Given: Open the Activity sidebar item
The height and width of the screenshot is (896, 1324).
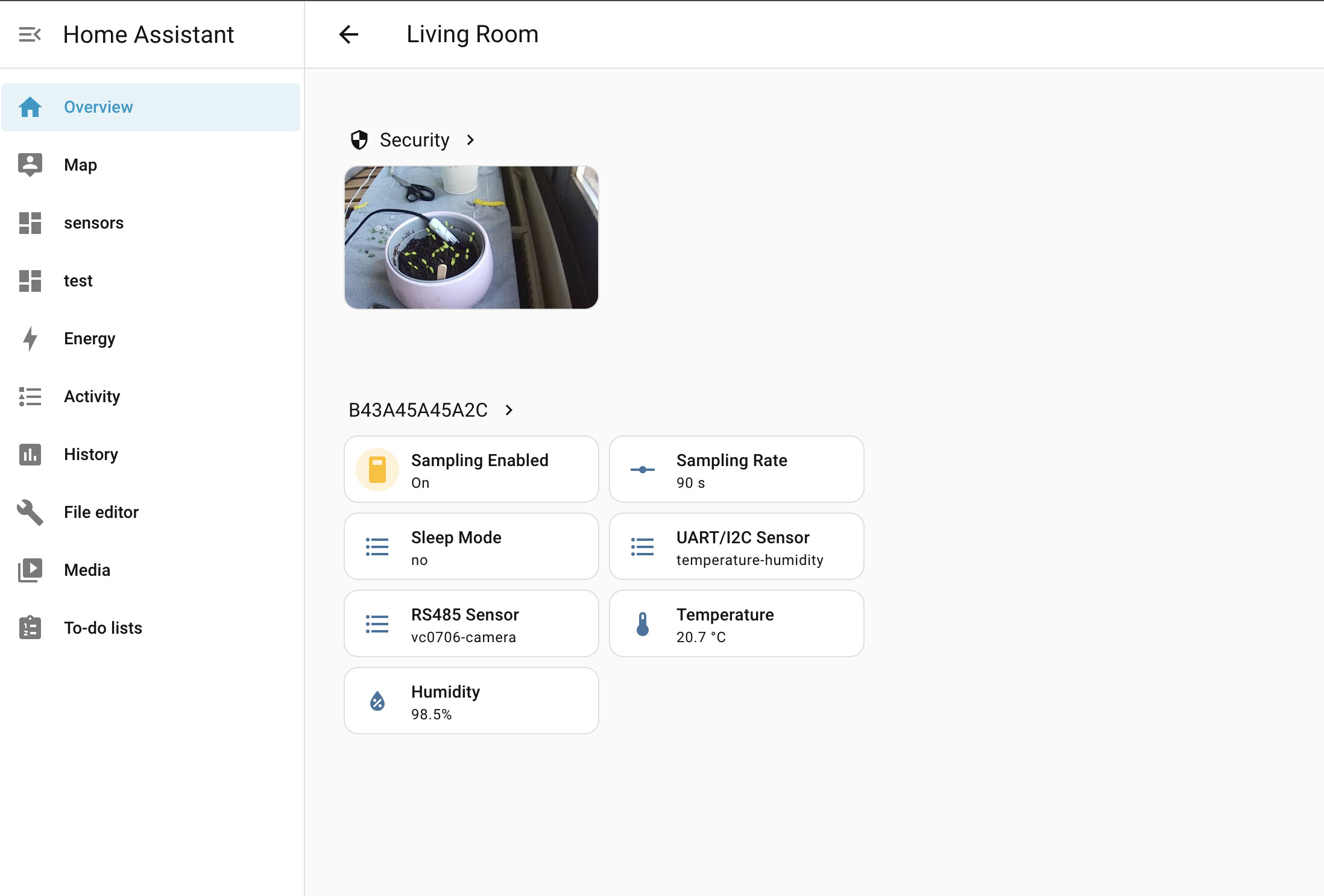Looking at the screenshot, I should coord(92,397).
